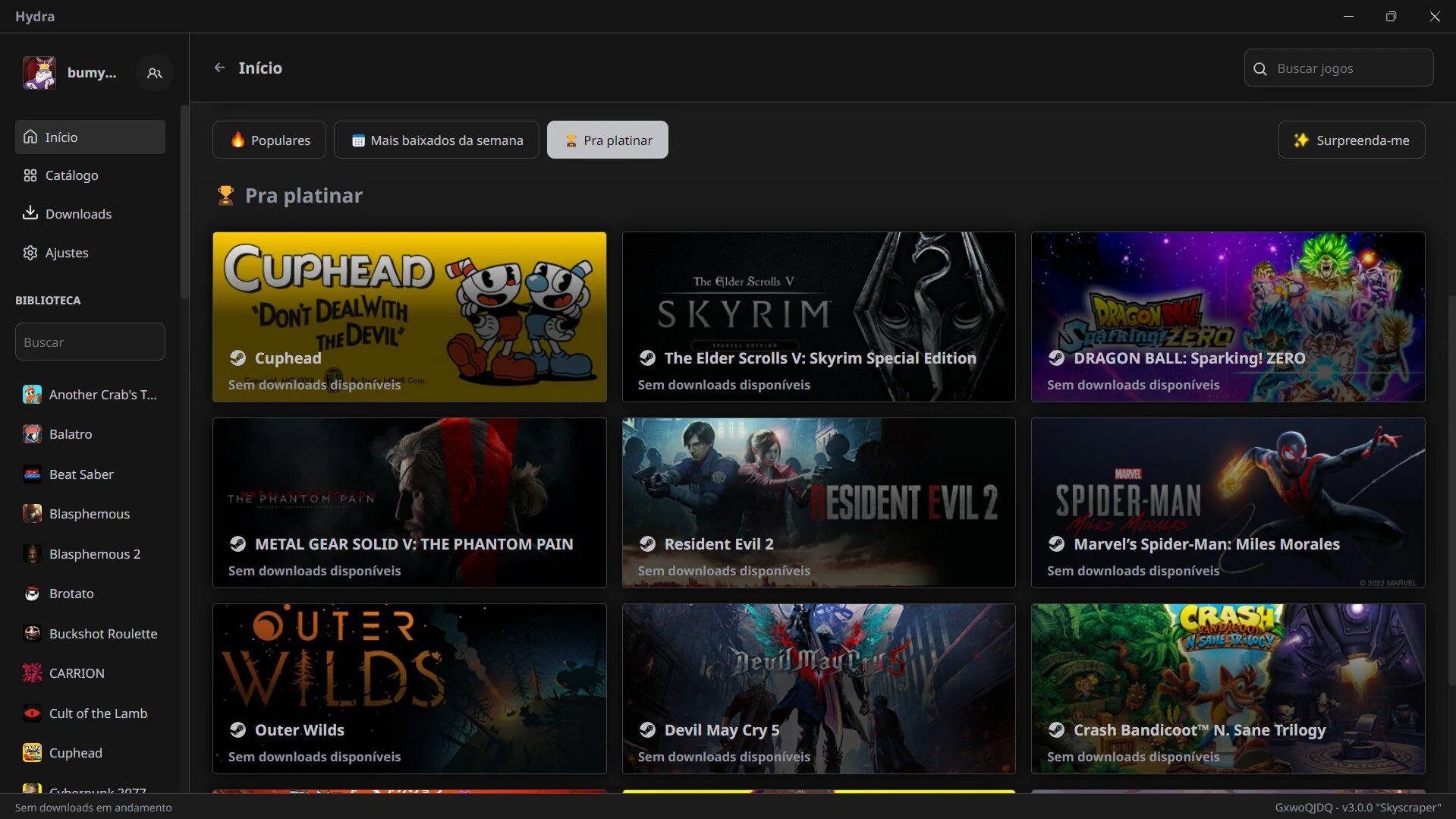Screen dimensions: 1456x819
Task: Click the Brotato library icon
Action: (x=32, y=593)
